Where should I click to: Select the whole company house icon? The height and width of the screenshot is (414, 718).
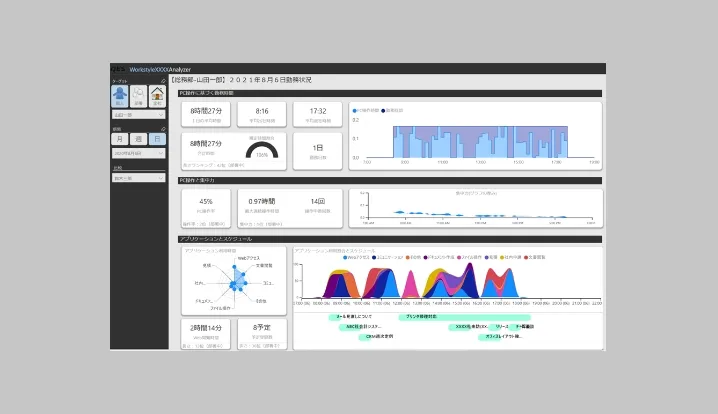pos(157,96)
